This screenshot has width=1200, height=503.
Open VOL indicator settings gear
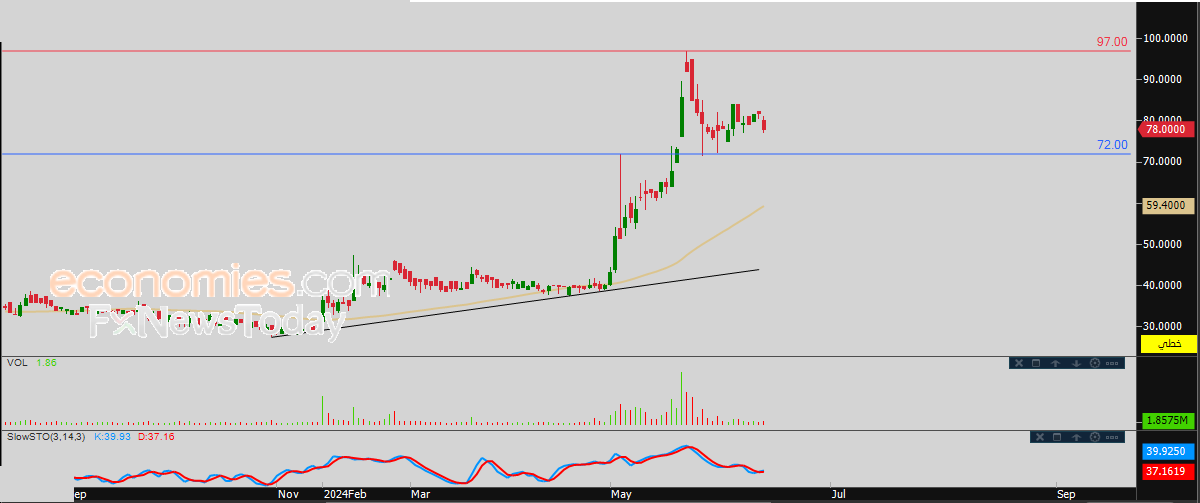(1095, 363)
